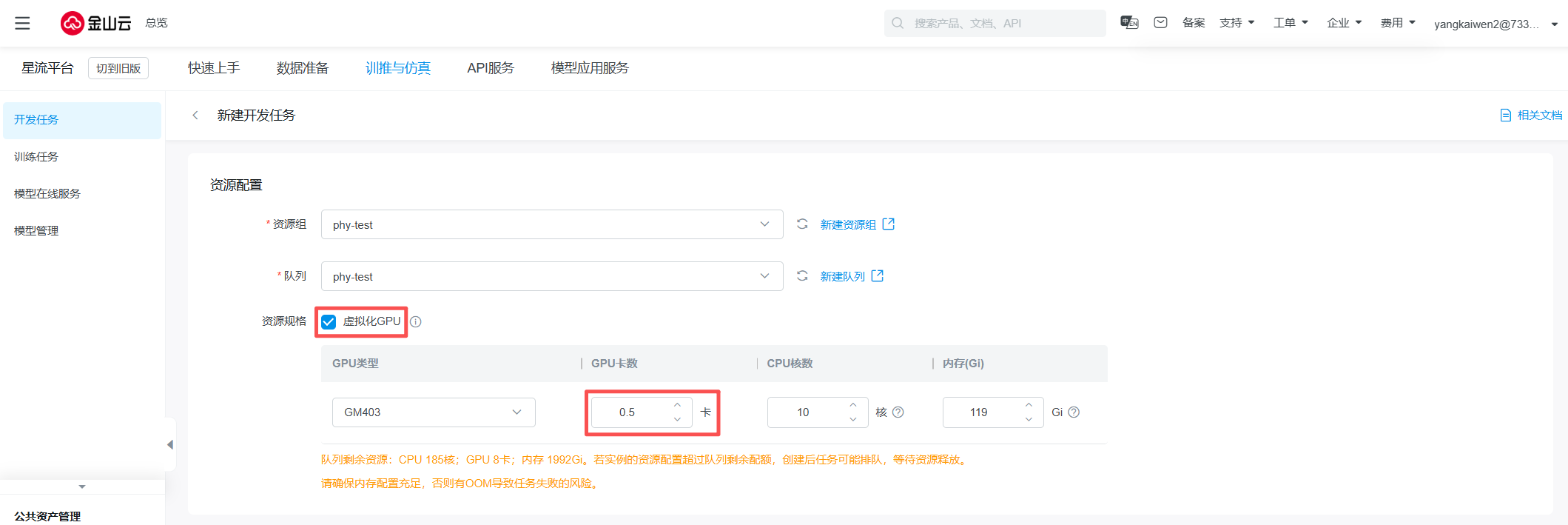
Task: Click the Kingsoft Cloud logo
Action: [95, 24]
